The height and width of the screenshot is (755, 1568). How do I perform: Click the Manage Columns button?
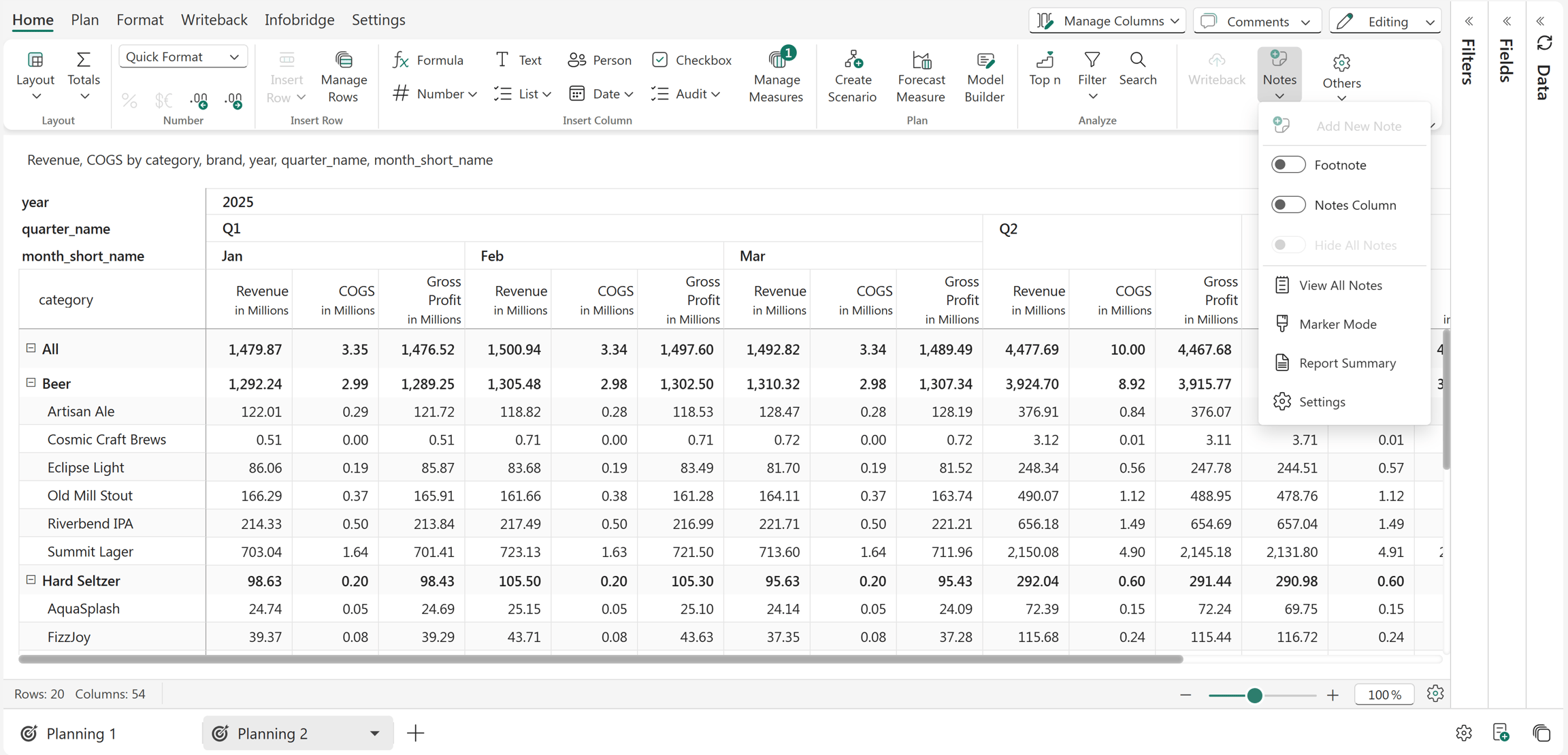click(1107, 21)
